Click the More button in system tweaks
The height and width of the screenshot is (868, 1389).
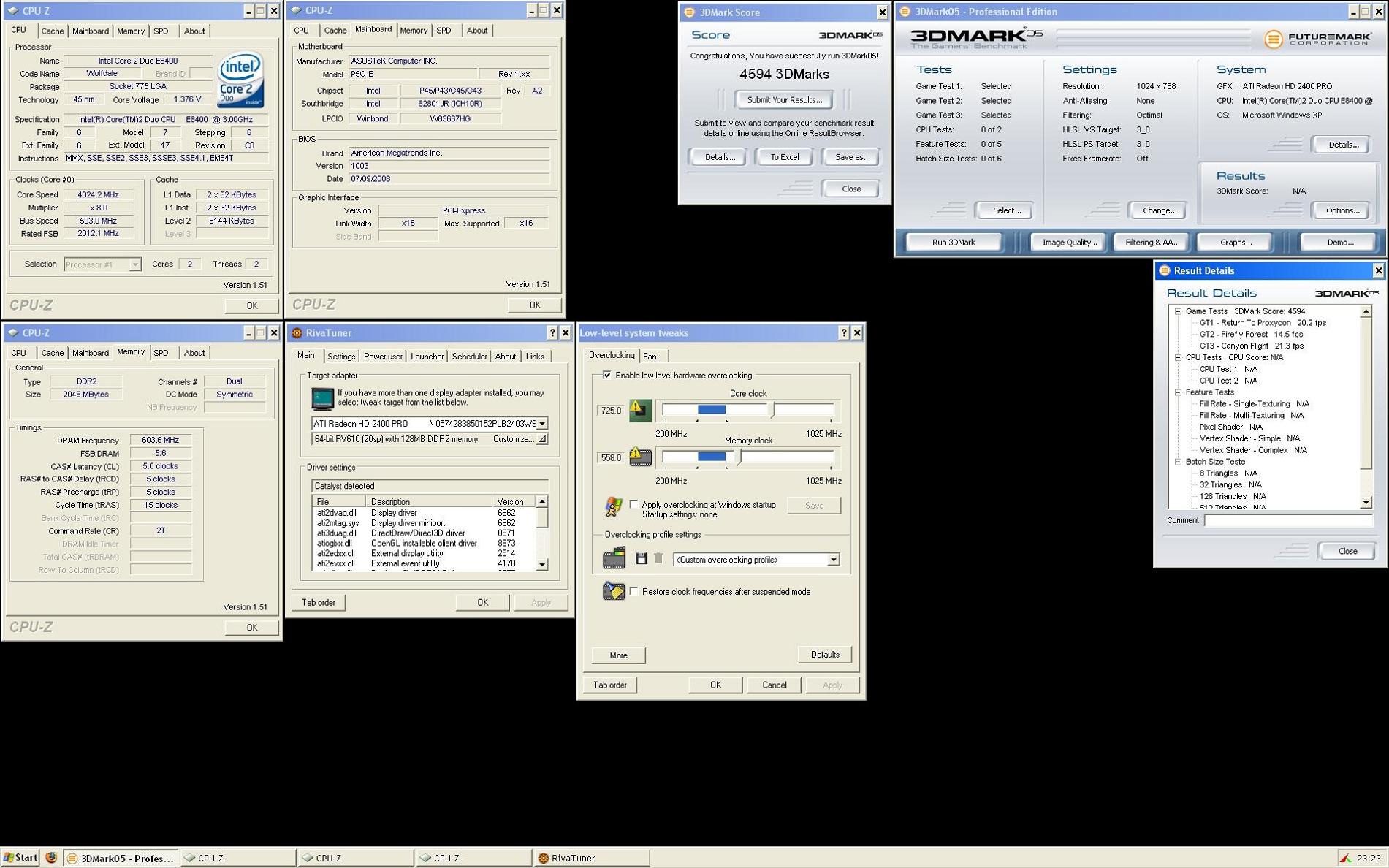(618, 655)
